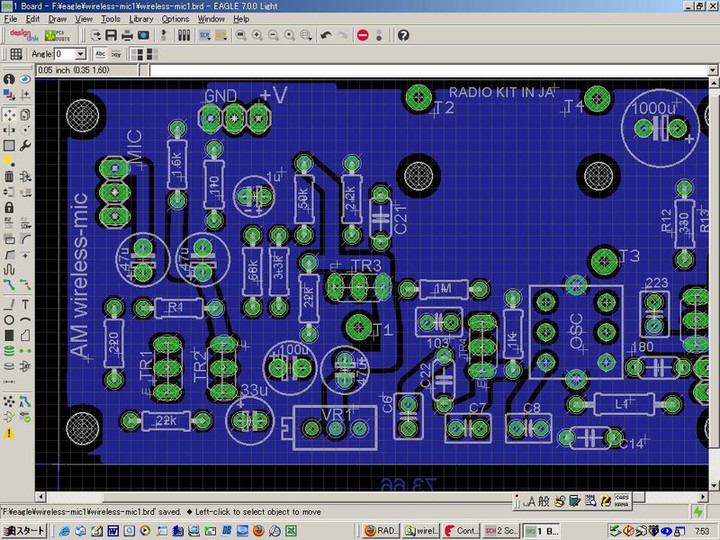This screenshot has height=540, width=720.
Task: Expand the Angle dropdown list
Action: (82, 54)
